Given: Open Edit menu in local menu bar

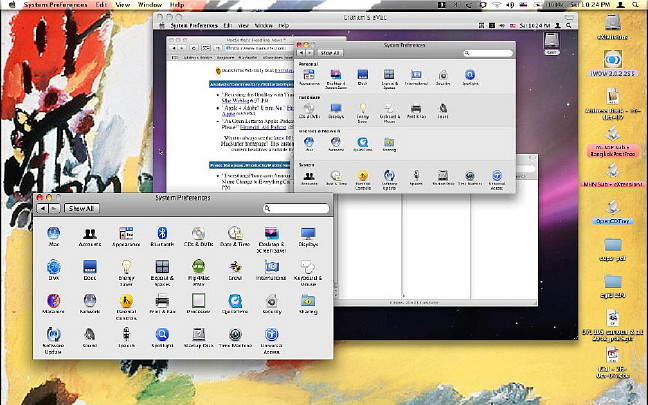Looking at the screenshot, I should [101, 5].
